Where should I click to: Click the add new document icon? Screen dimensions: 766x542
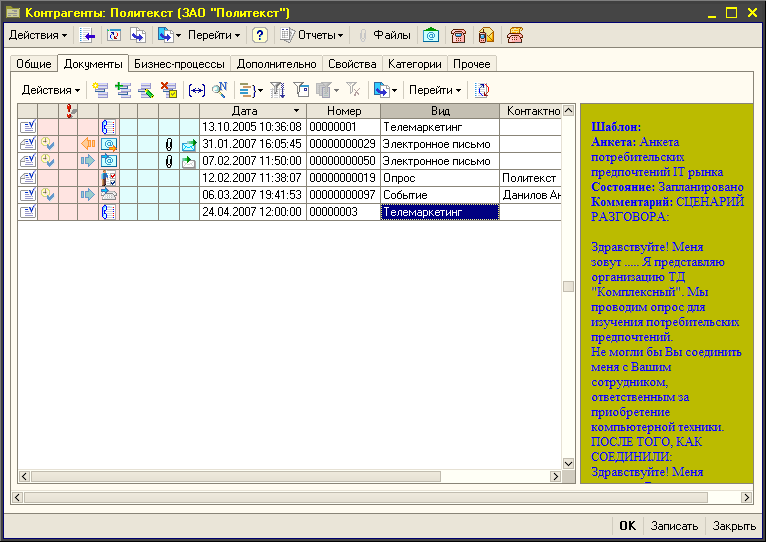(100, 89)
